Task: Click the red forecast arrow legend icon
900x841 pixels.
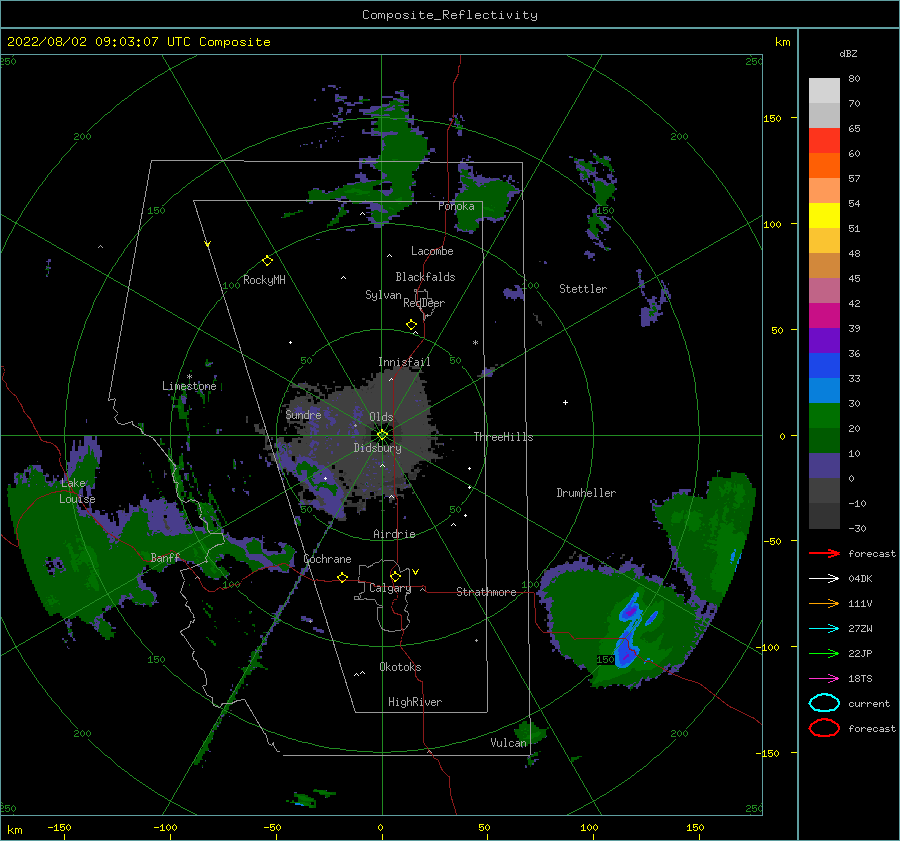Action: (x=824, y=553)
